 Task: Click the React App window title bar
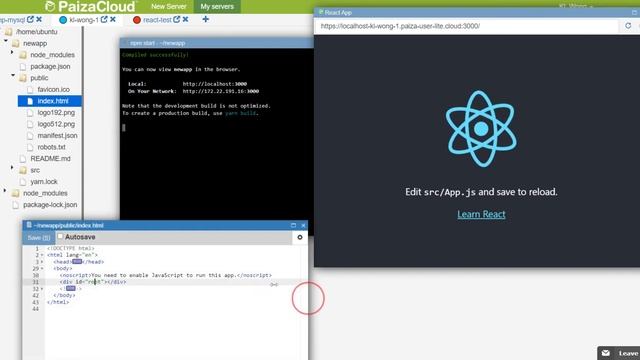pyautogui.click(x=477, y=13)
